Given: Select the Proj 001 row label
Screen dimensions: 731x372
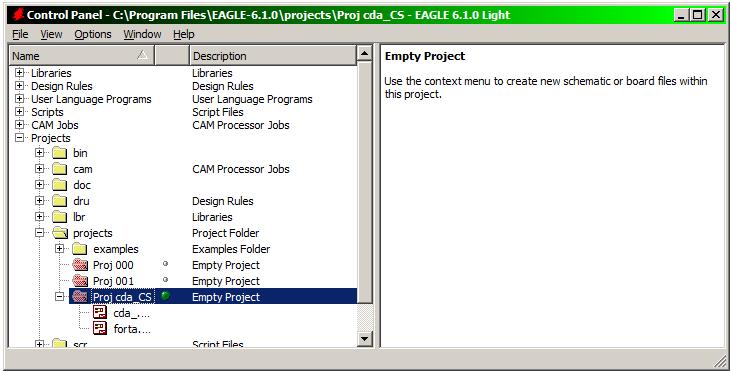Looking at the screenshot, I should (113, 281).
